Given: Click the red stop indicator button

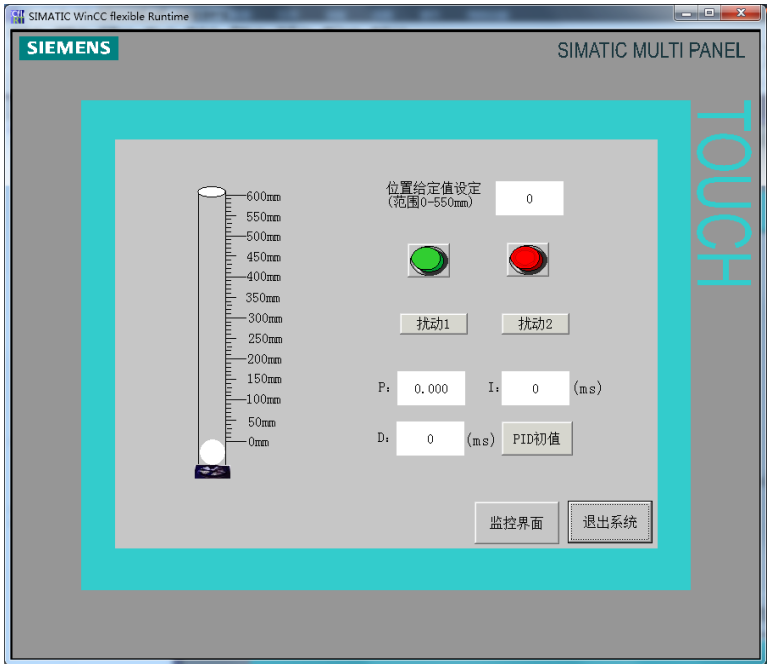Looking at the screenshot, I should pyautogui.click(x=528, y=259).
